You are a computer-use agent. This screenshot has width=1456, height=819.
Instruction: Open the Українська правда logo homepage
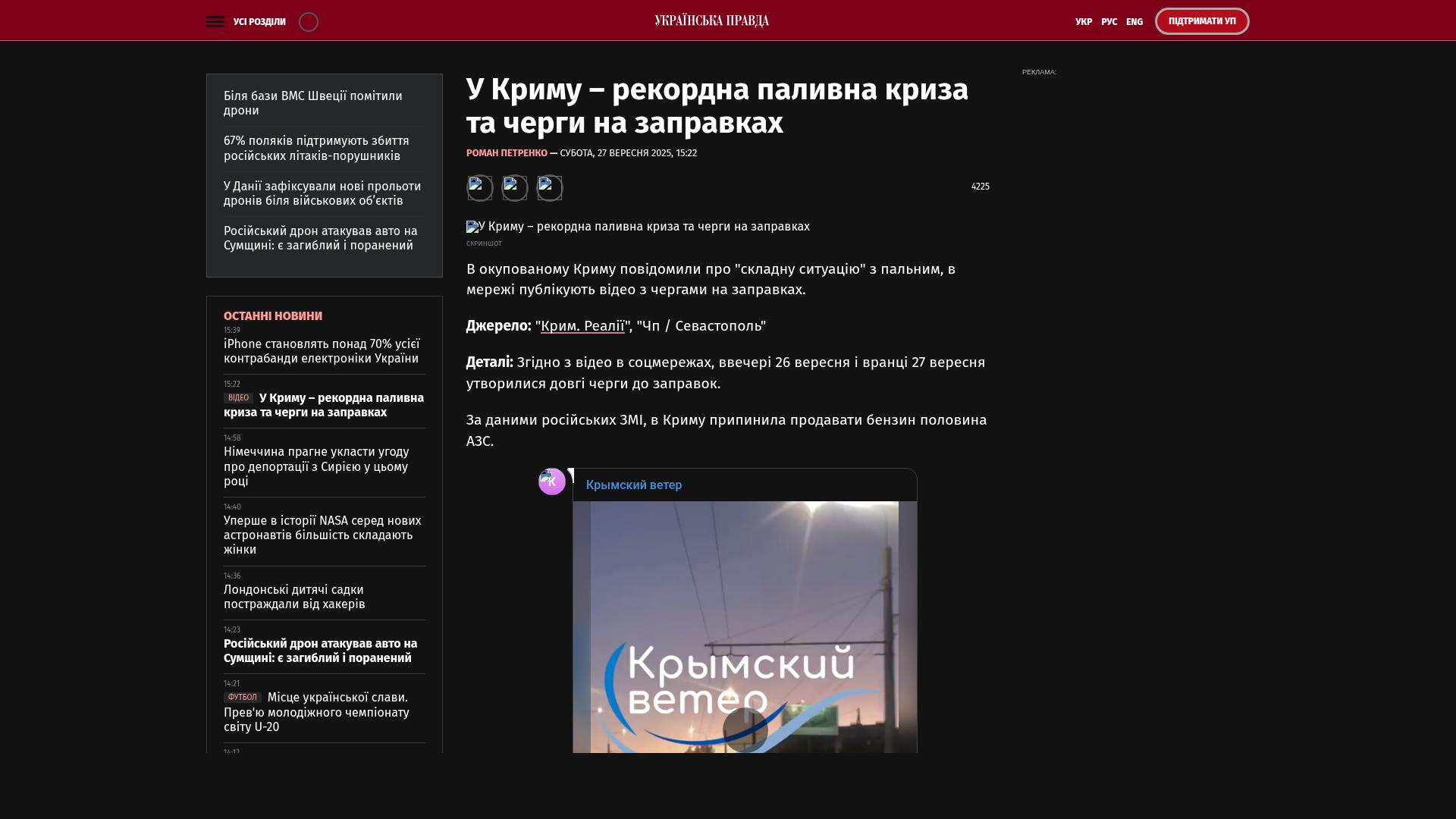[x=711, y=21]
